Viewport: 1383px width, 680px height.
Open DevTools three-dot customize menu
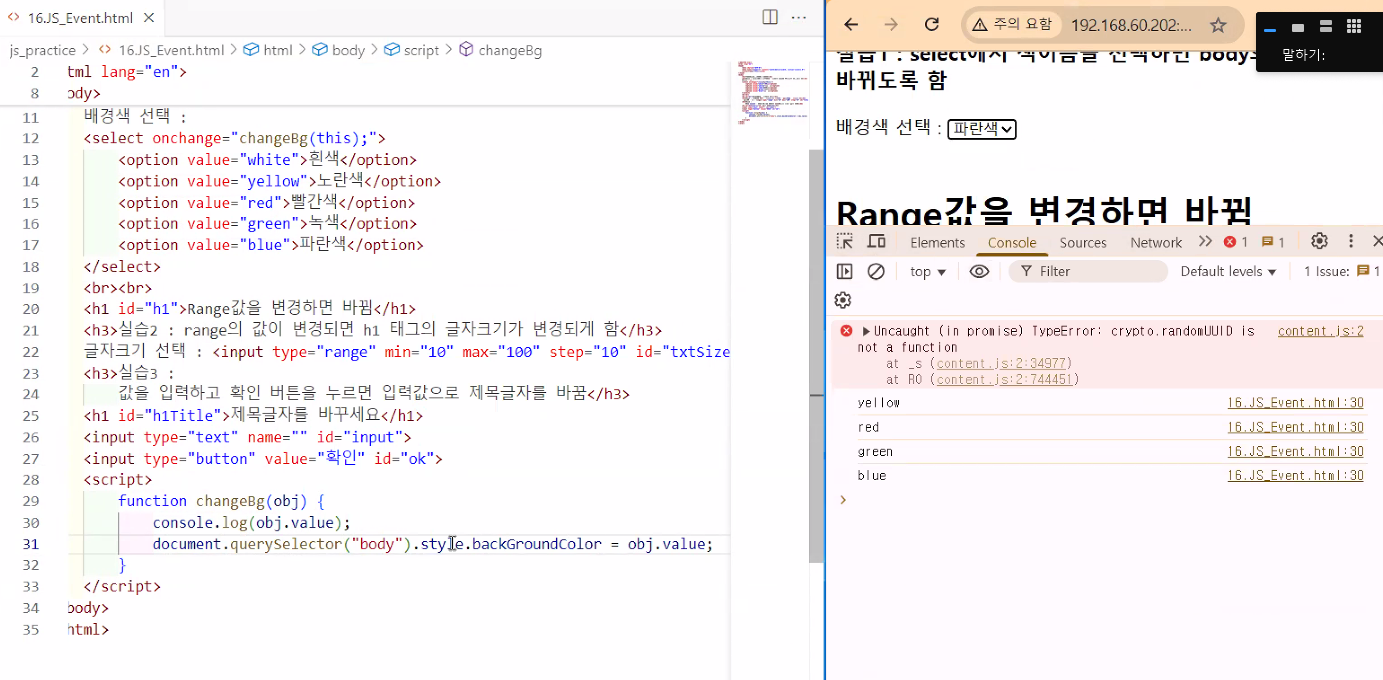click(x=1351, y=241)
